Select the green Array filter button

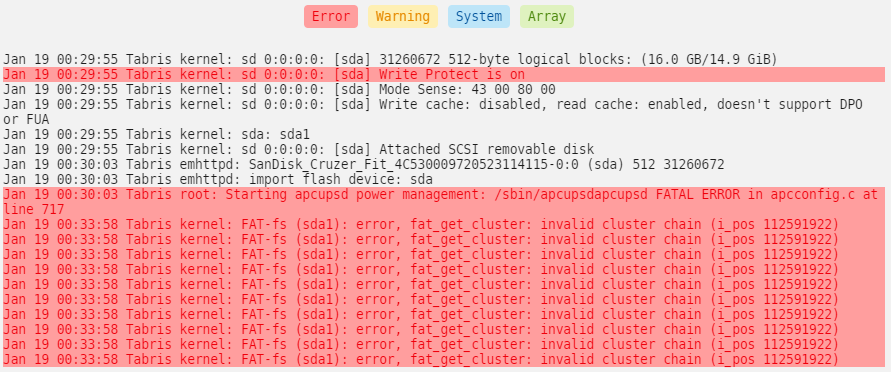pyautogui.click(x=547, y=16)
